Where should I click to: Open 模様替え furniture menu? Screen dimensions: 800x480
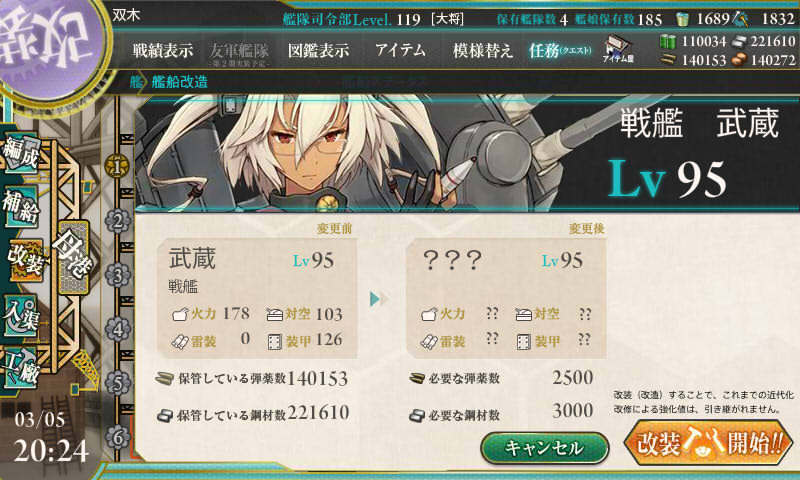pos(482,50)
